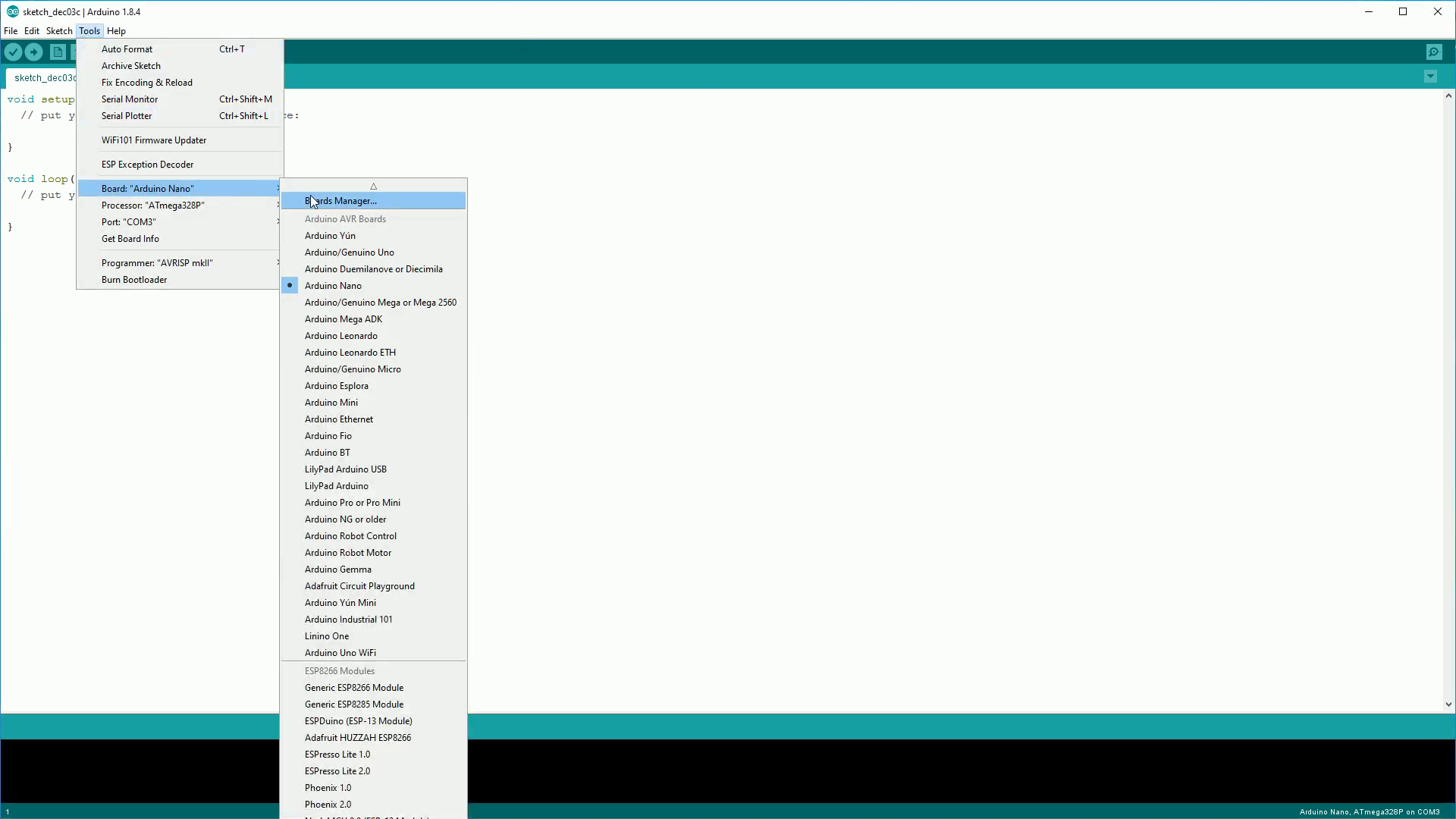Click the Arduino Nano board option

tap(333, 285)
